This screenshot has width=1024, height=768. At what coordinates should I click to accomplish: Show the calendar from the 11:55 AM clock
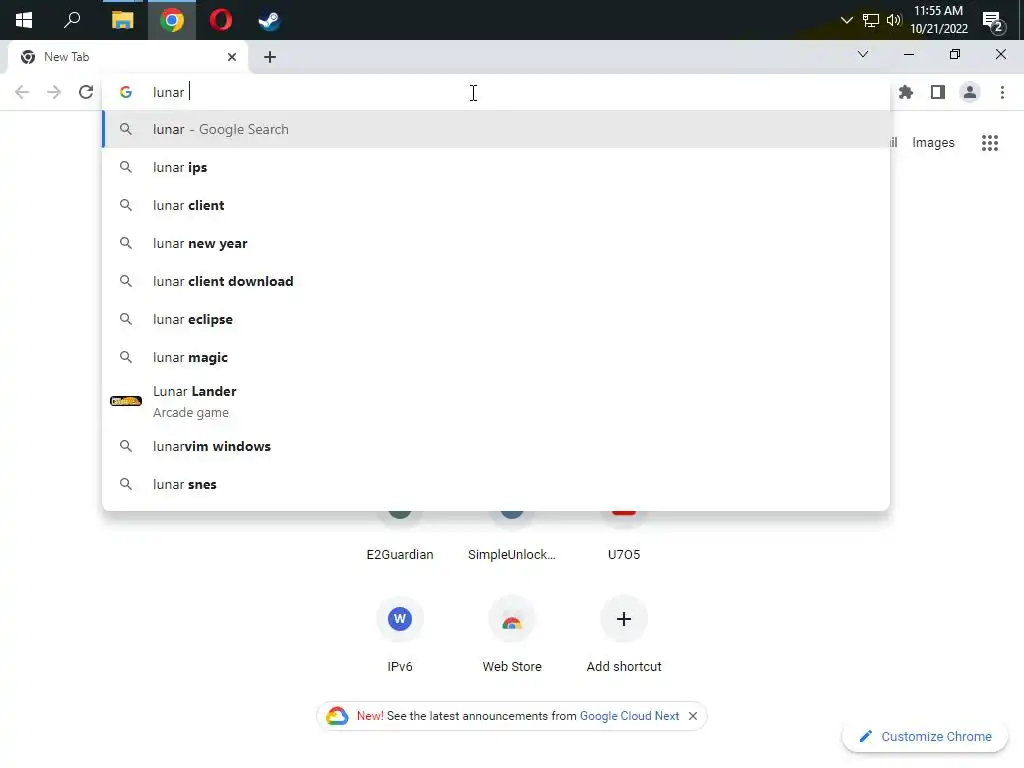[x=938, y=20]
